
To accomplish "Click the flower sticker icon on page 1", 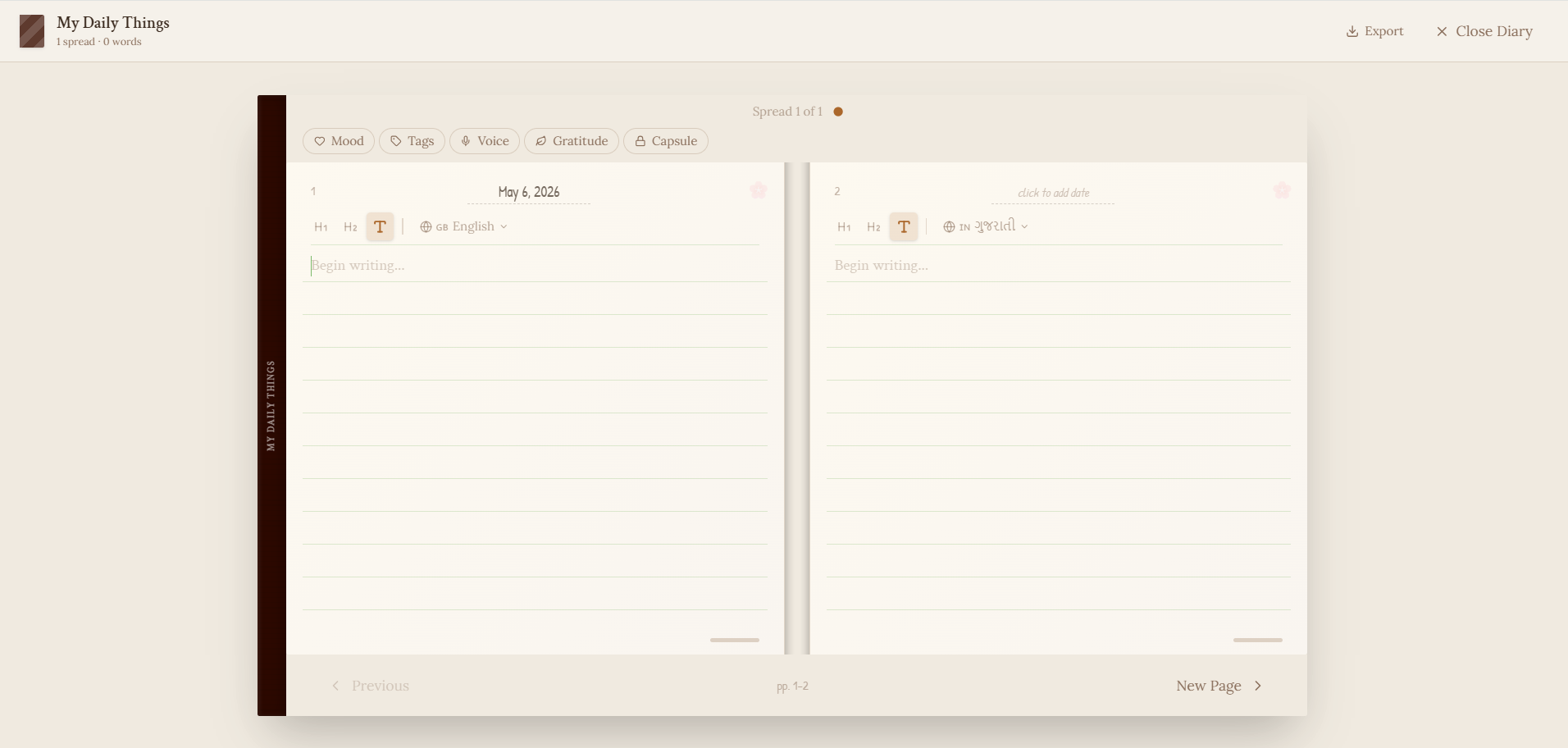I will pyautogui.click(x=759, y=191).
